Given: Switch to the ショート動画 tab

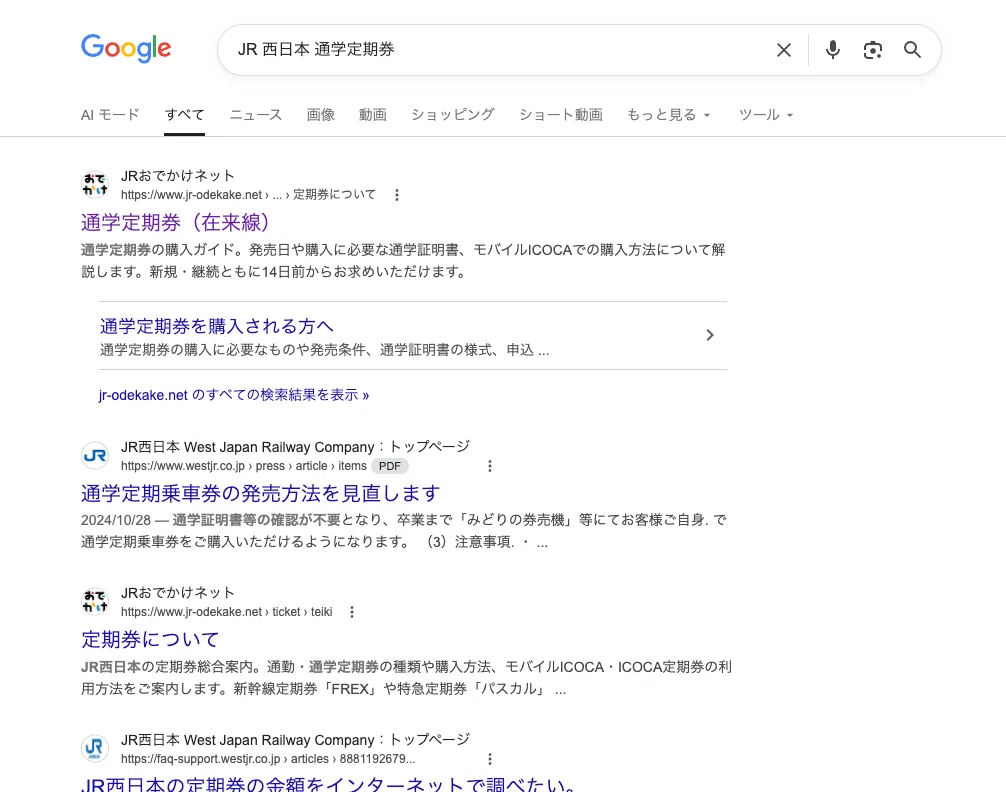Looking at the screenshot, I should pyautogui.click(x=561, y=115).
